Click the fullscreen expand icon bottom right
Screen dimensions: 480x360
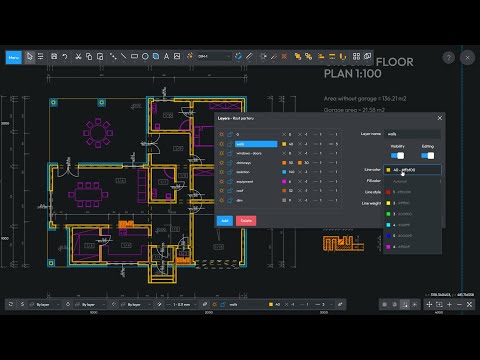coord(469,304)
